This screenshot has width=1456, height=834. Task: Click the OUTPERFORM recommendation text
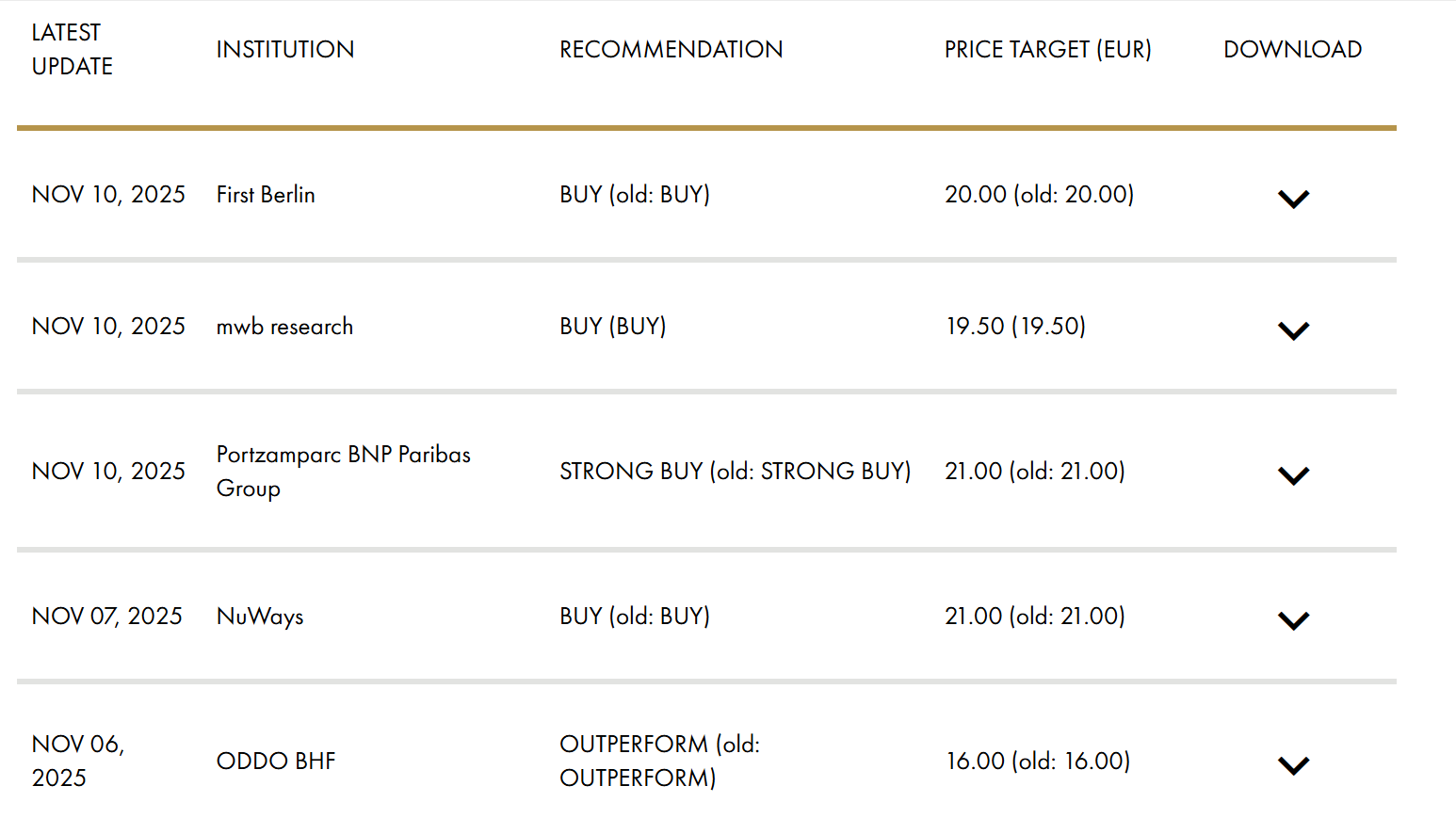pyautogui.click(x=659, y=761)
